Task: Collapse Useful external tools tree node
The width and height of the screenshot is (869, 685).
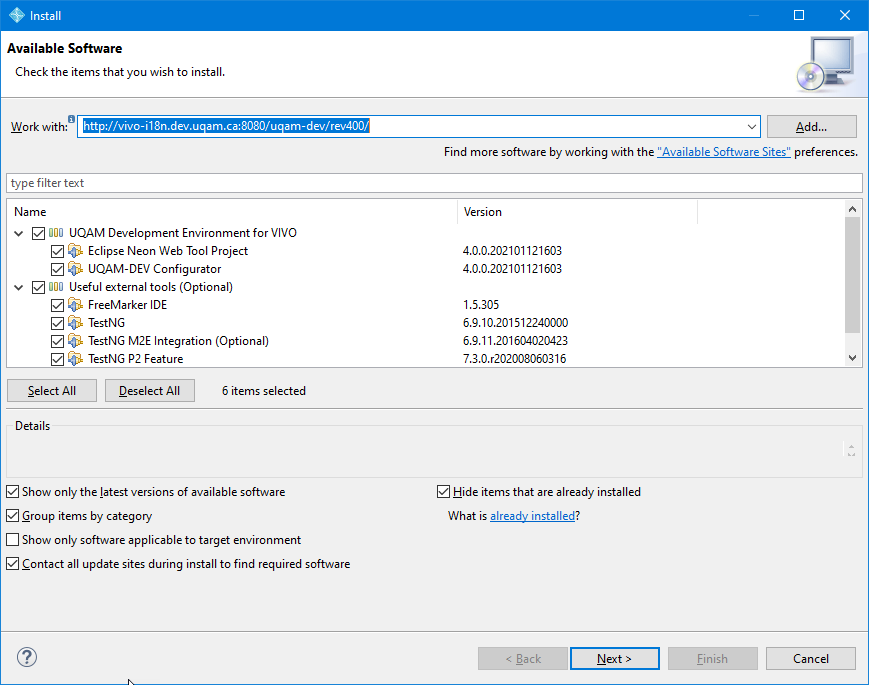Action: click(19, 288)
